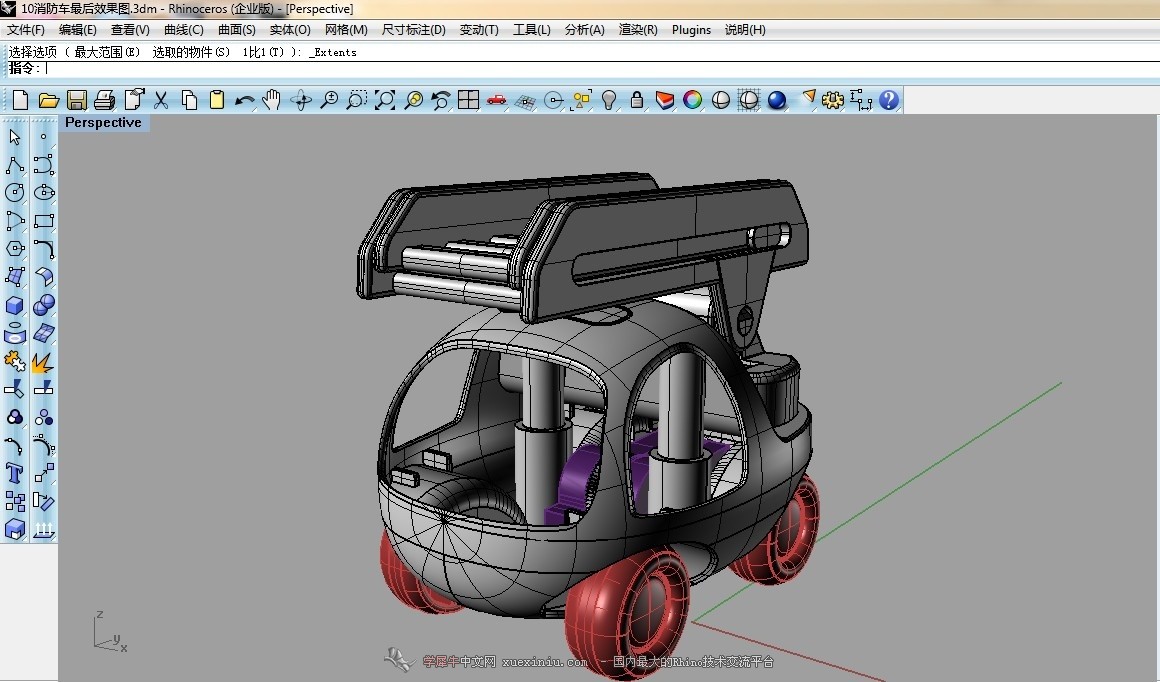This screenshot has width=1160, height=682.
Task: Click the Explode icon in the sidebar
Action: 44,362
